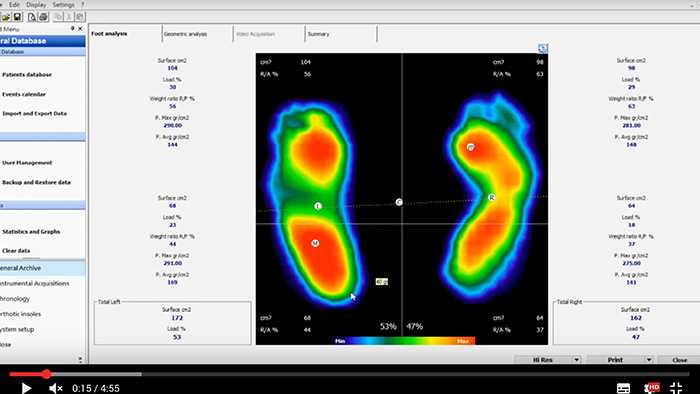The width and height of the screenshot is (700, 394).
Task: Exit fullscreen in the video player
Action: (676, 388)
